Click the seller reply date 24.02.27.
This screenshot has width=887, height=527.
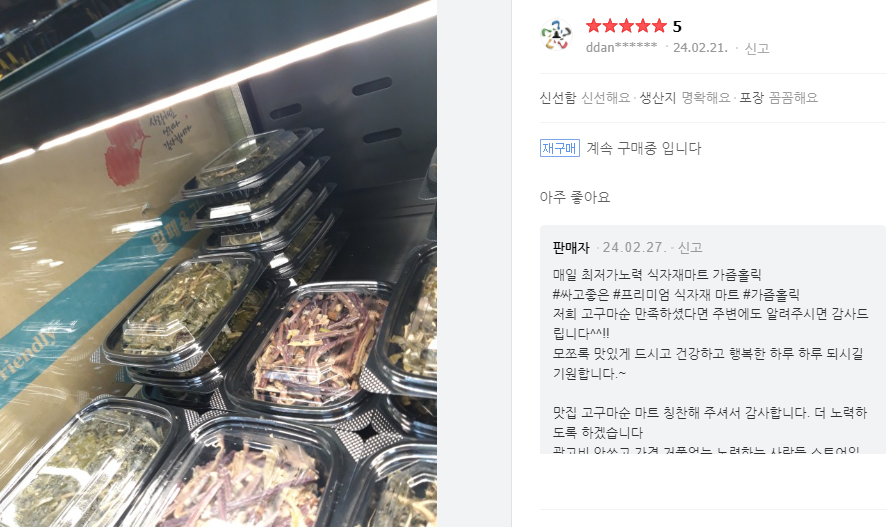pos(634,247)
